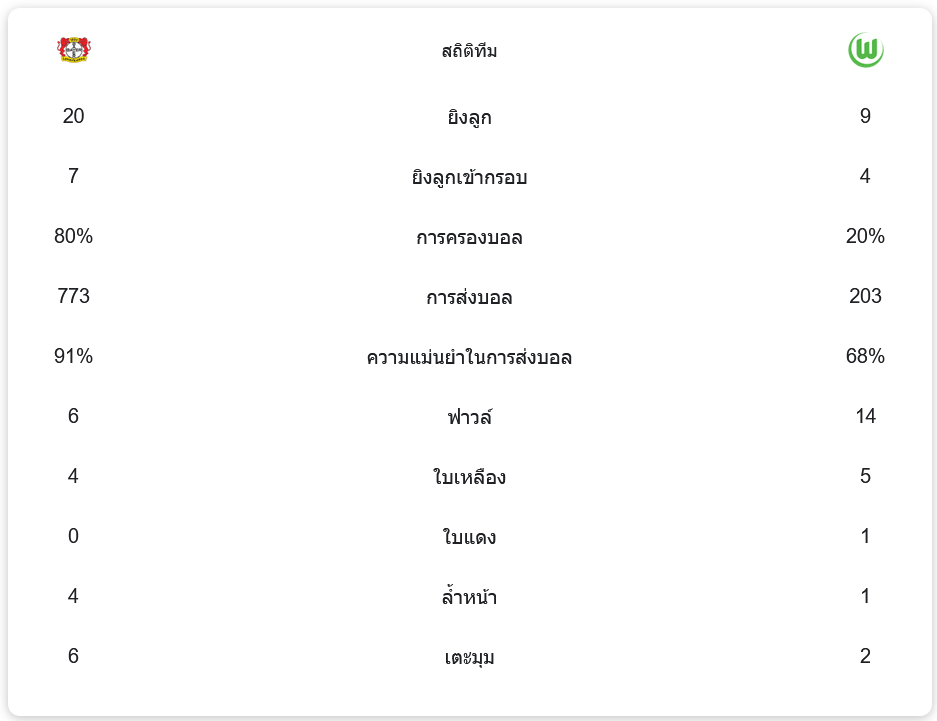Click Wolfsburg's 14 fouls value
The height and width of the screenshot is (721, 937).
pyautogui.click(x=865, y=417)
